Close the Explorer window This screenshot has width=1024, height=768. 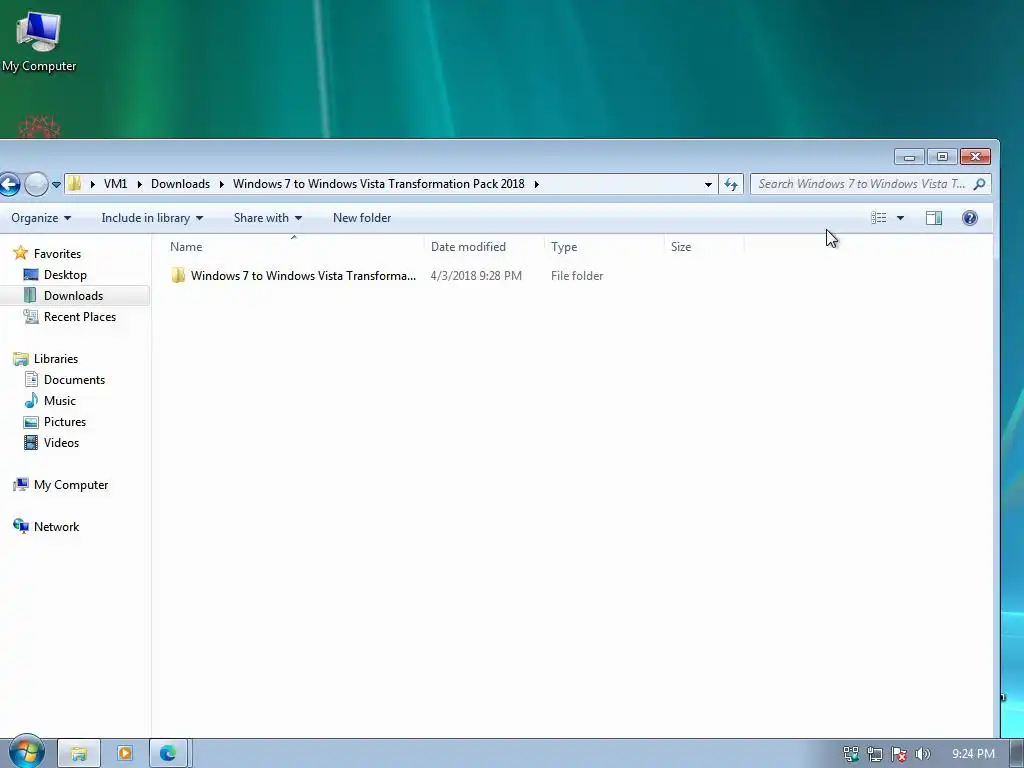tap(975, 157)
